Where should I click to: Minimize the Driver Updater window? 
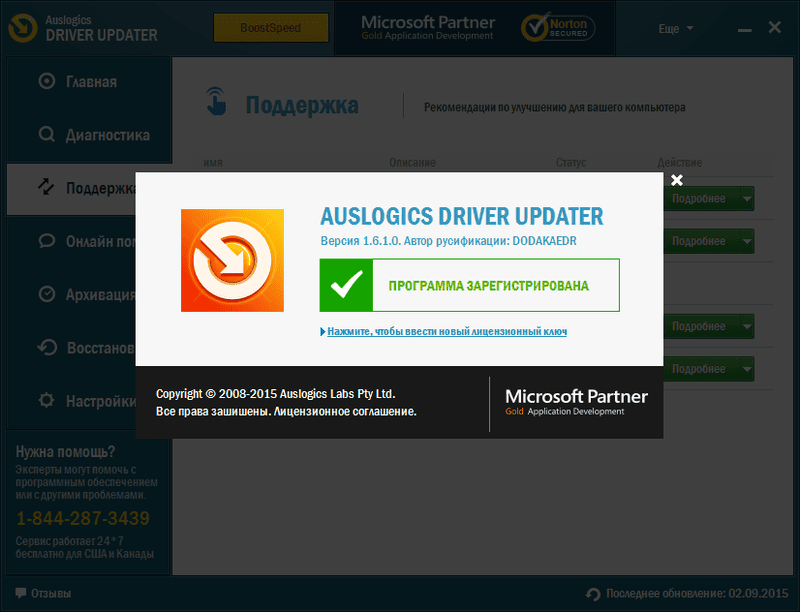coord(744,31)
